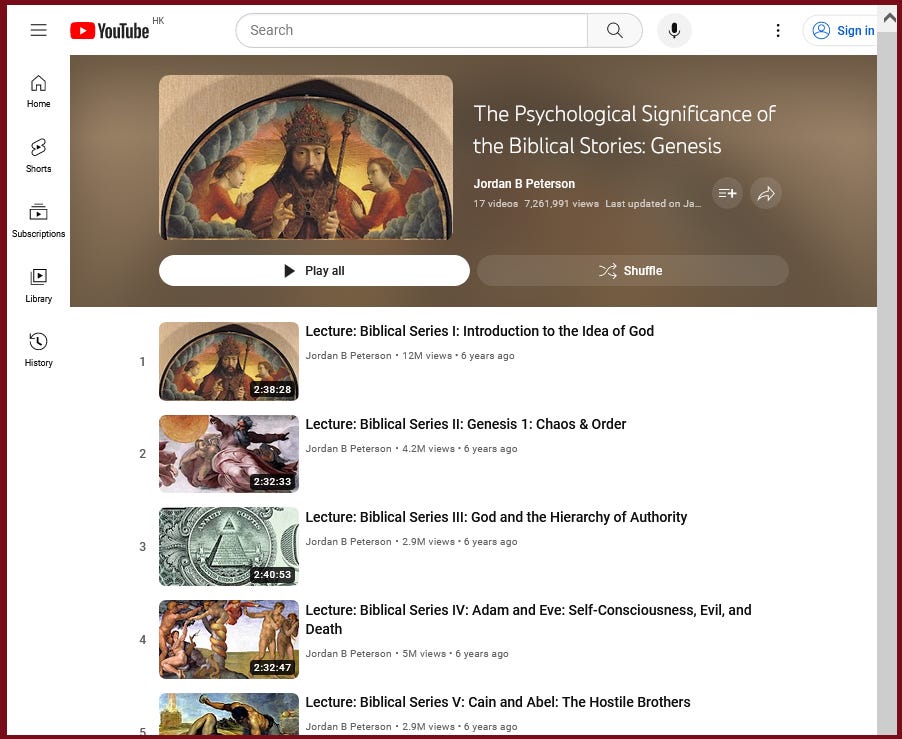902x739 pixels.
Task: Save playlist with add-to-library icon
Action: 727,193
